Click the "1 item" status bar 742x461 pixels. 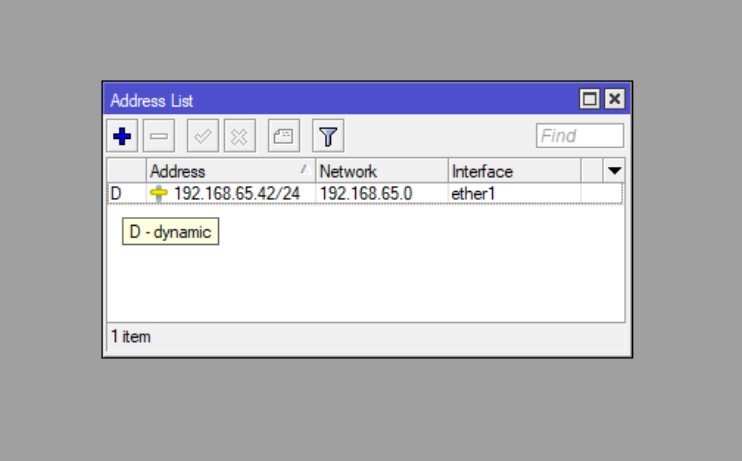click(131, 337)
